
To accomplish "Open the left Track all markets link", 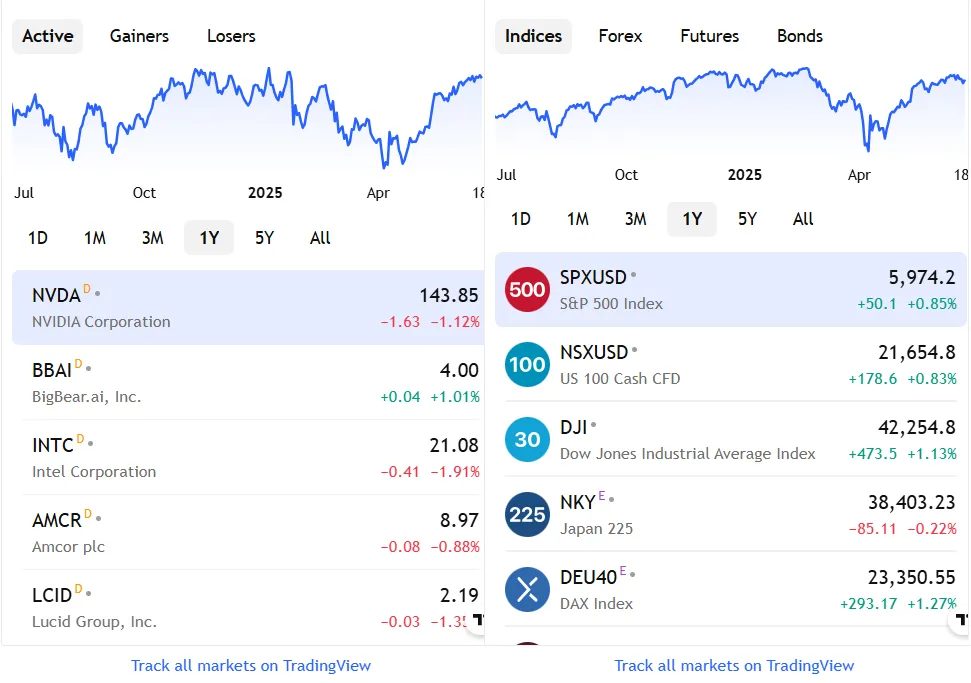I will point(251,665).
